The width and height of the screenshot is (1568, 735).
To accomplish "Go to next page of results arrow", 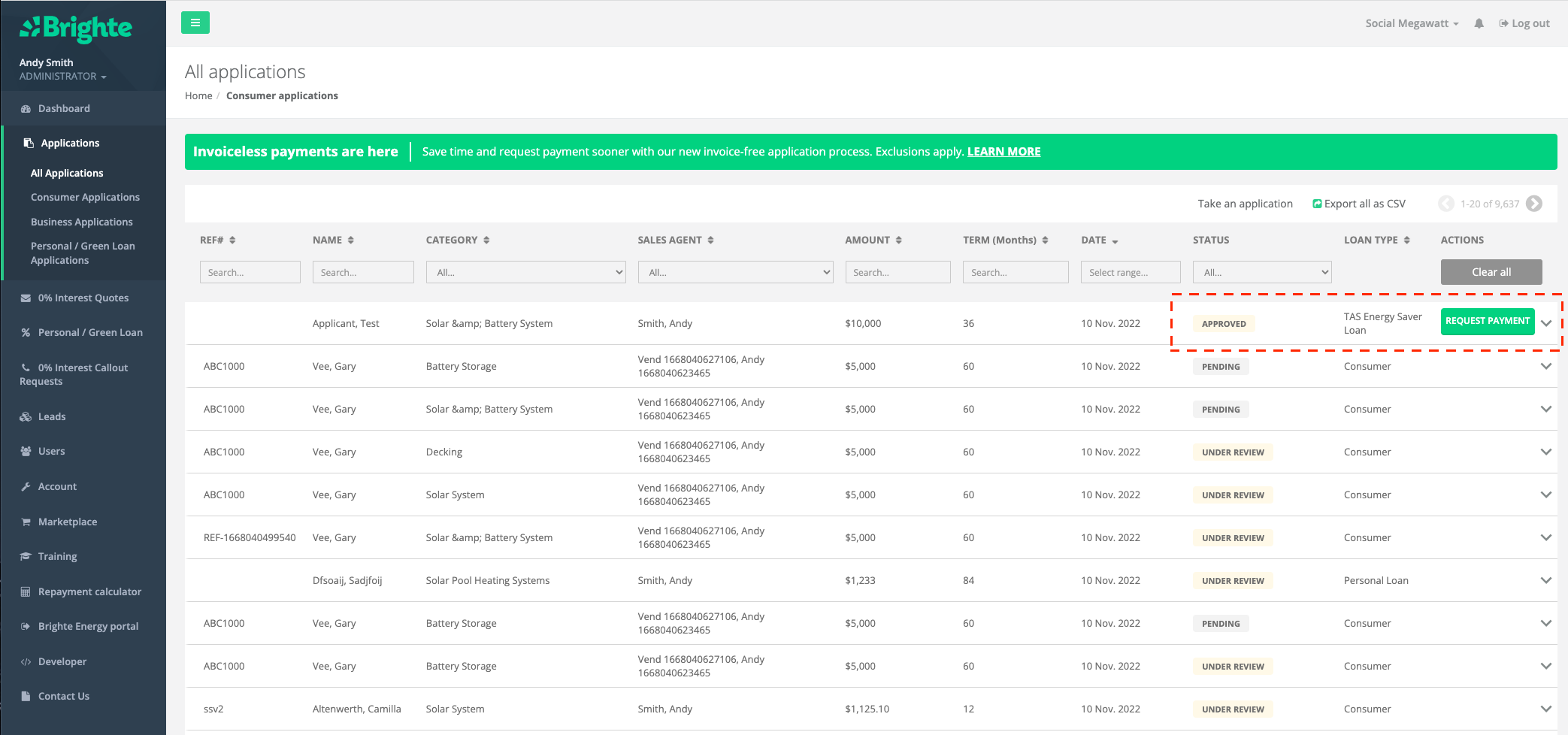I will click(1534, 204).
